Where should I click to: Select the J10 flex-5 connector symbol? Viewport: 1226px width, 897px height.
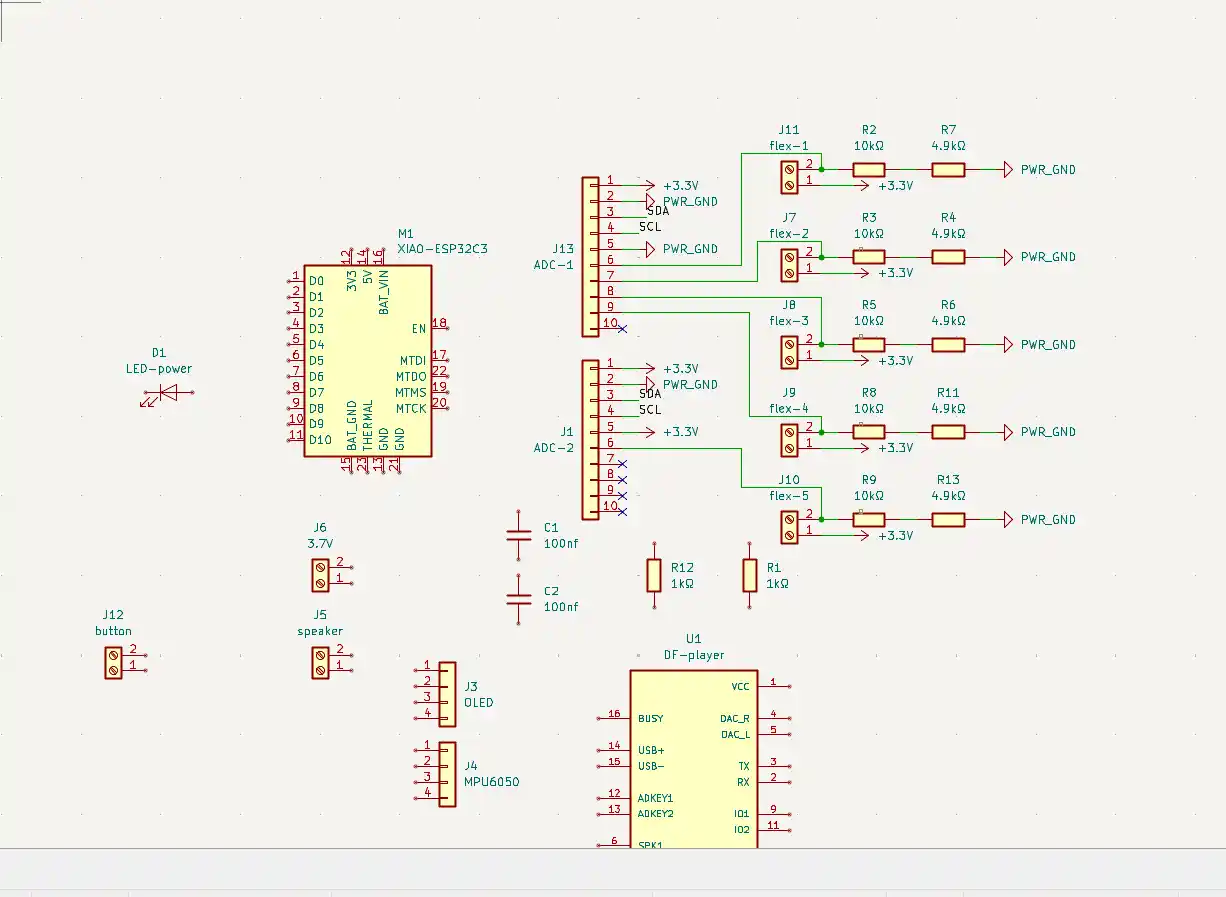(x=789, y=527)
